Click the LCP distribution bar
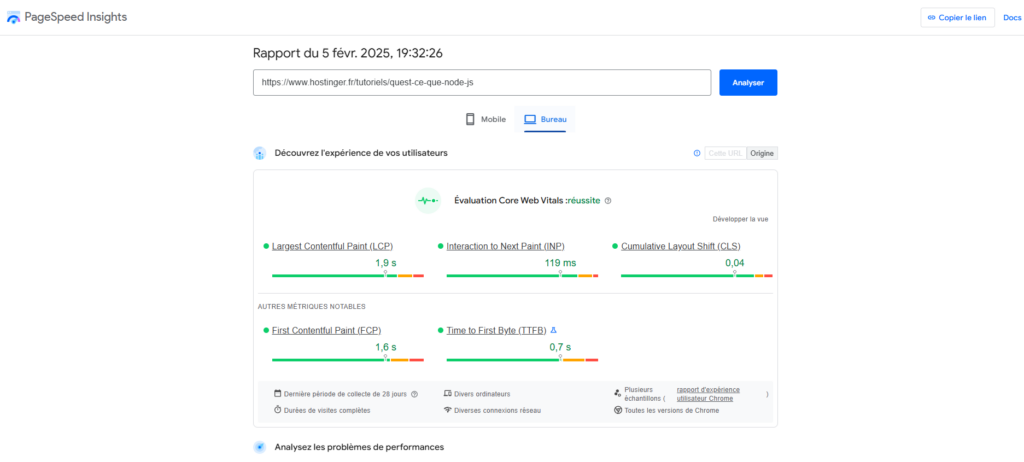Image resolution: width=1024 pixels, height=462 pixels. coord(347,275)
